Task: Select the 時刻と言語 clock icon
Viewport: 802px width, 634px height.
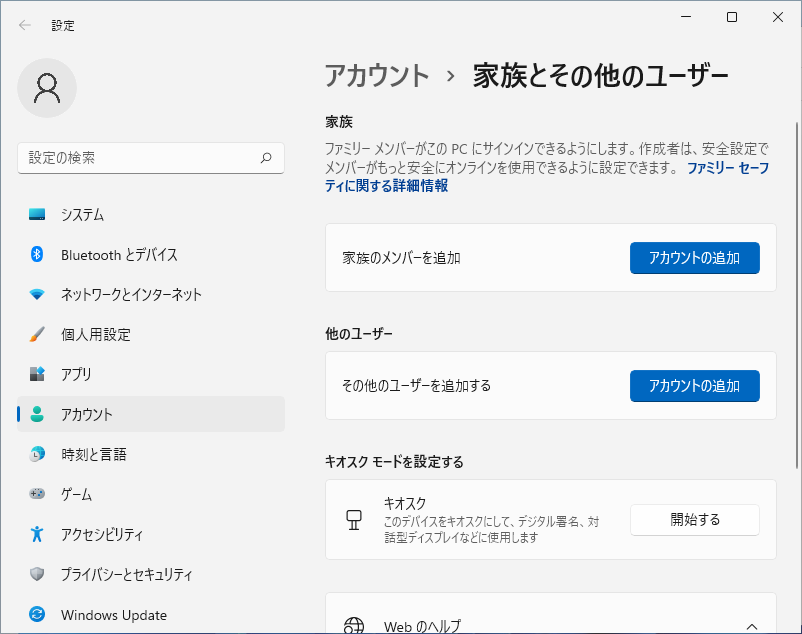Action: click(37, 454)
